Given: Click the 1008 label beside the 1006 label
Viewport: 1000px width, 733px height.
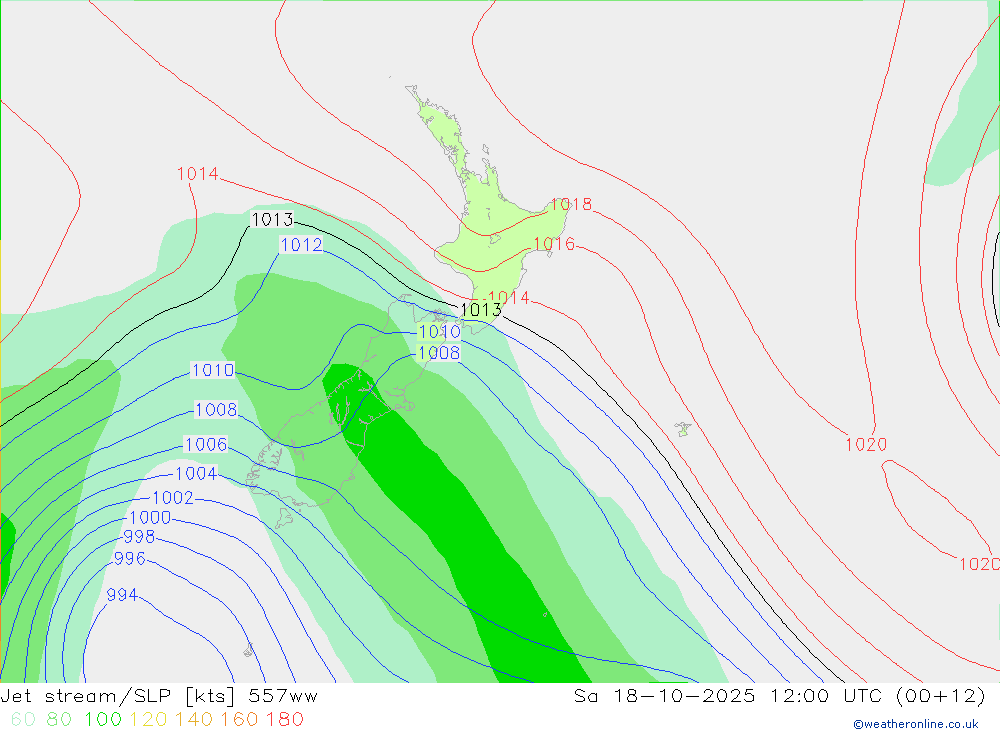Looking at the screenshot, I should coord(216,410).
